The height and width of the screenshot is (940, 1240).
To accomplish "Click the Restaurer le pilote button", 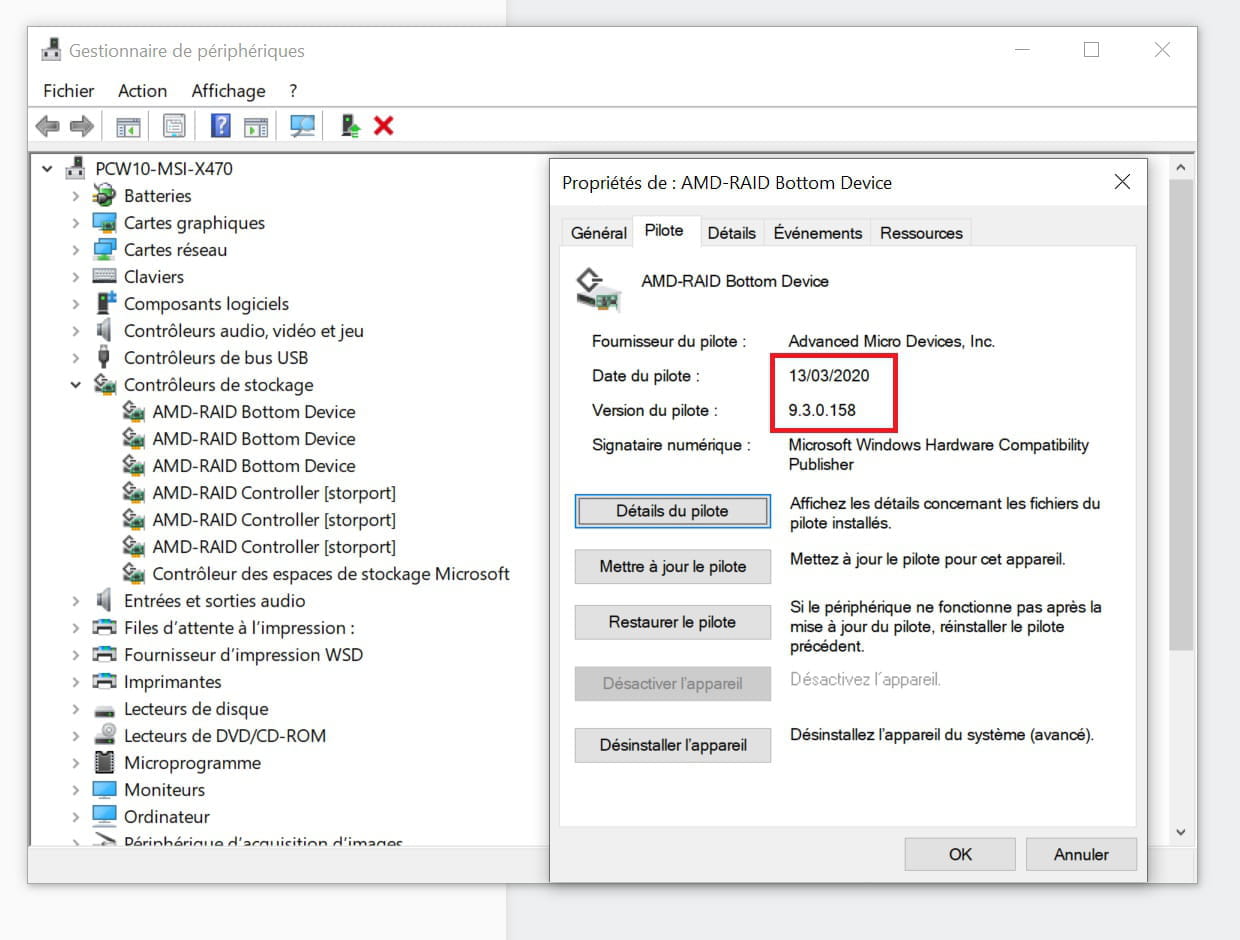I will (x=673, y=622).
